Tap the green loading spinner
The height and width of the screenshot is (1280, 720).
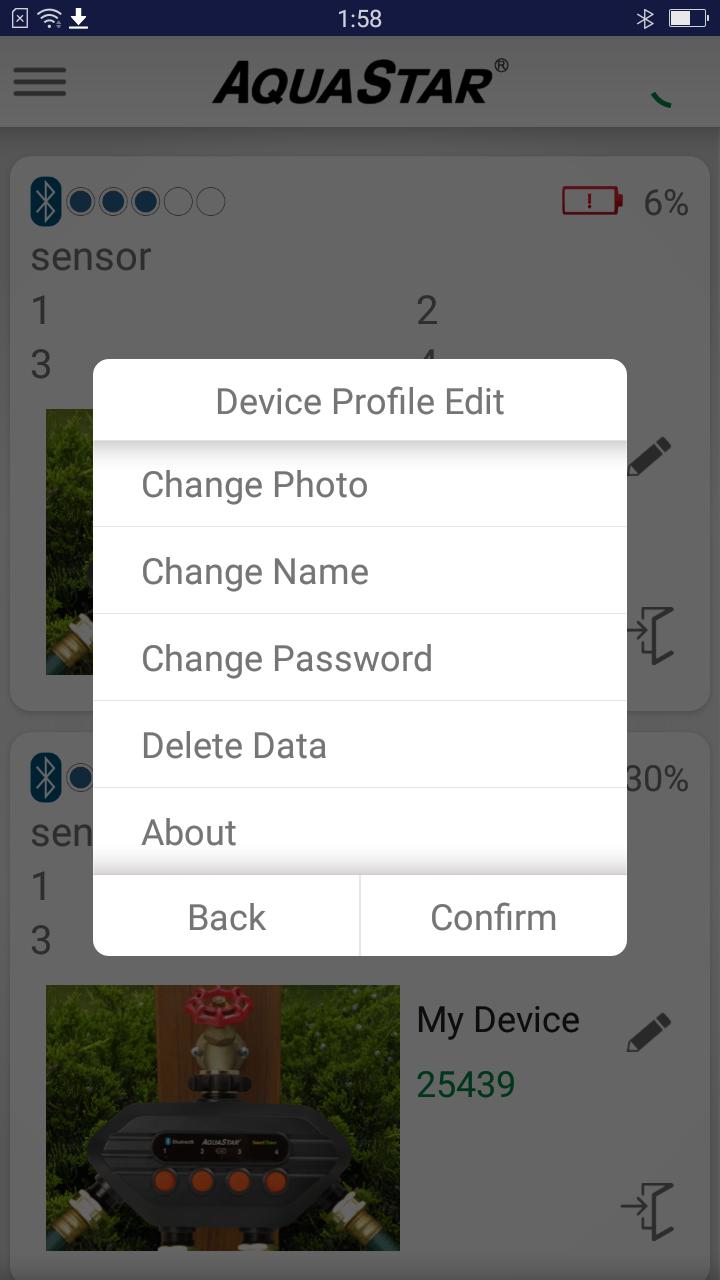[x=660, y=98]
